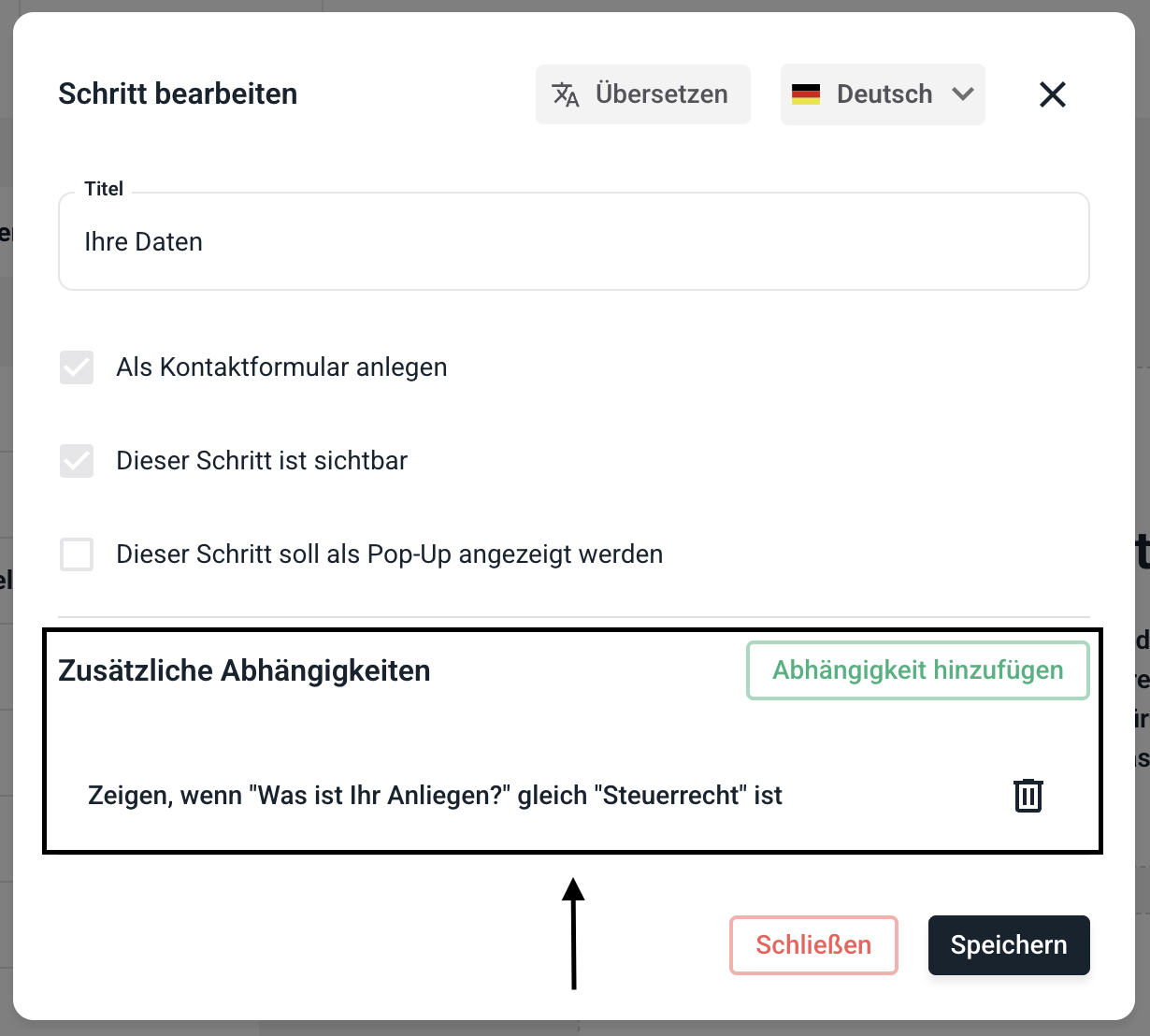Select the "Zeigen, wenn" dependency rule text
The height and width of the screenshot is (1036, 1150).
coord(435,796)
